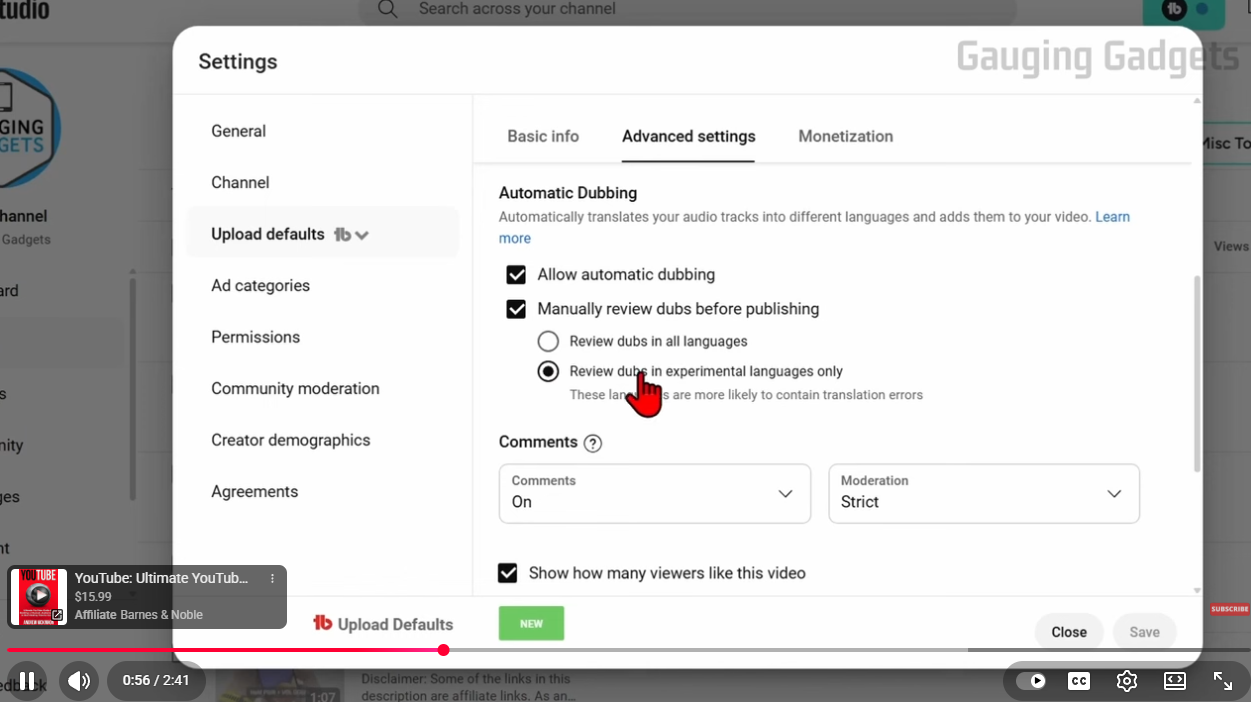The width and height of the screenshot is (1251, 702).
Task: Uncheck Manually review dubs before publishing
Action: pos(516,310)
